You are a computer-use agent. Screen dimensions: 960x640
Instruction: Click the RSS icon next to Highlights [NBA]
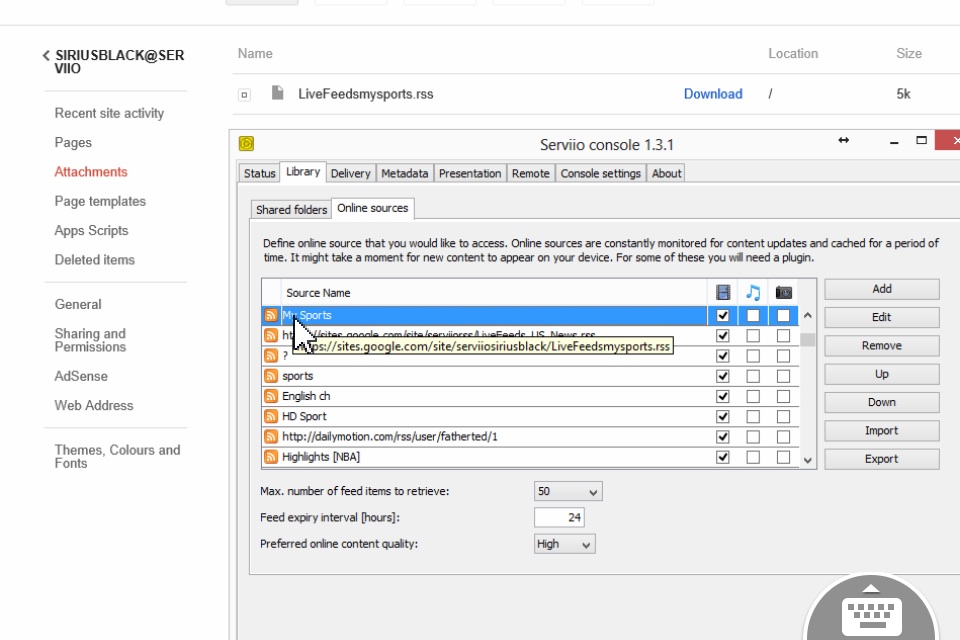click(271, 457)
